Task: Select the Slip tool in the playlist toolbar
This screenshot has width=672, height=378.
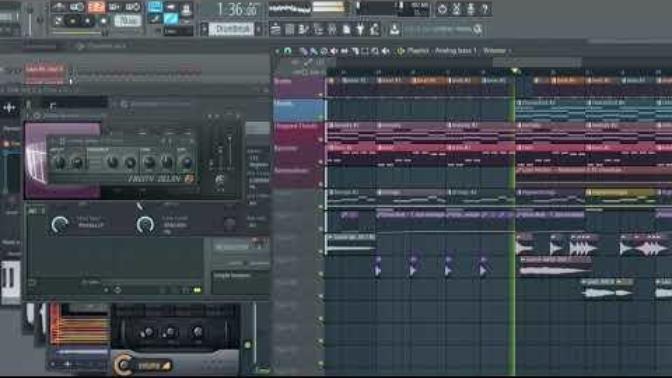Action: click(344, 51)
